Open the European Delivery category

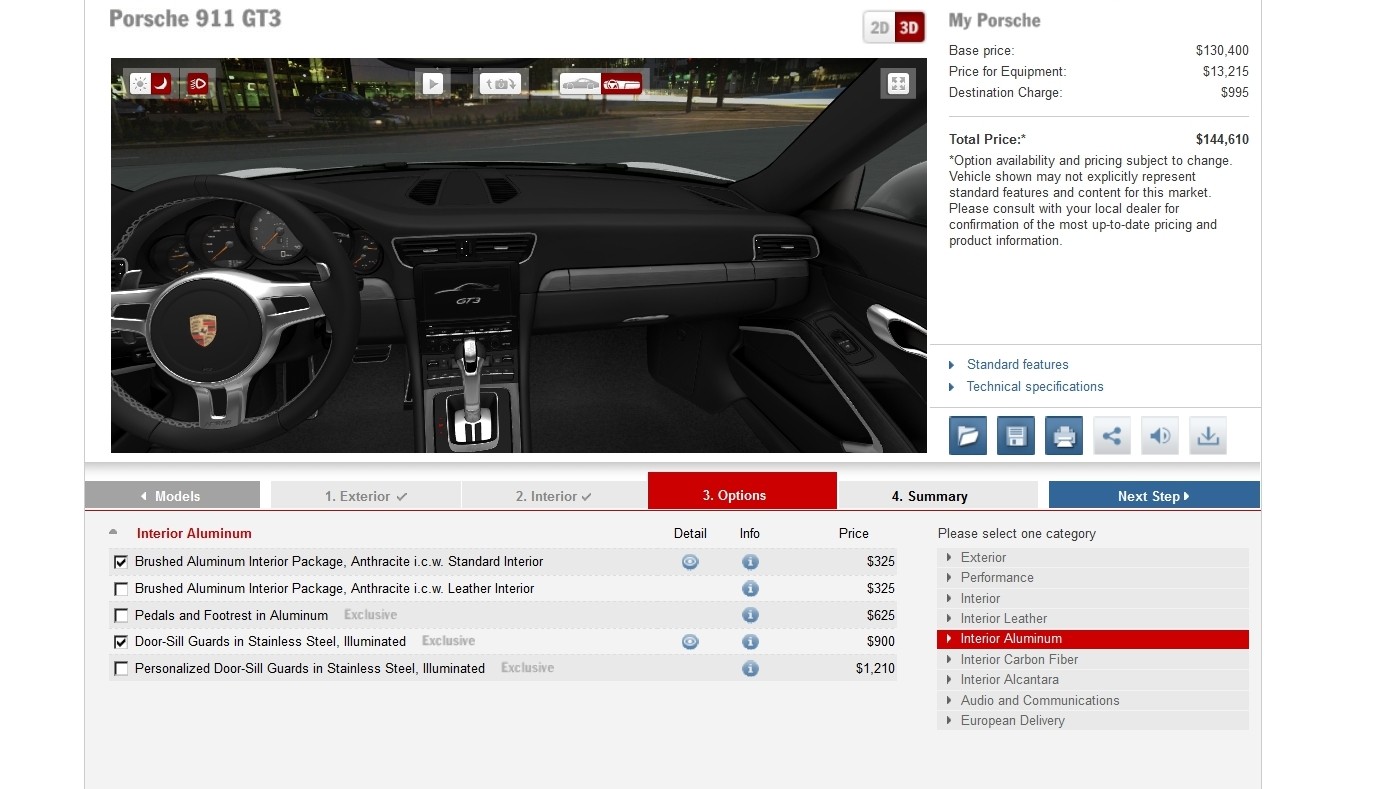(1093, 721)
